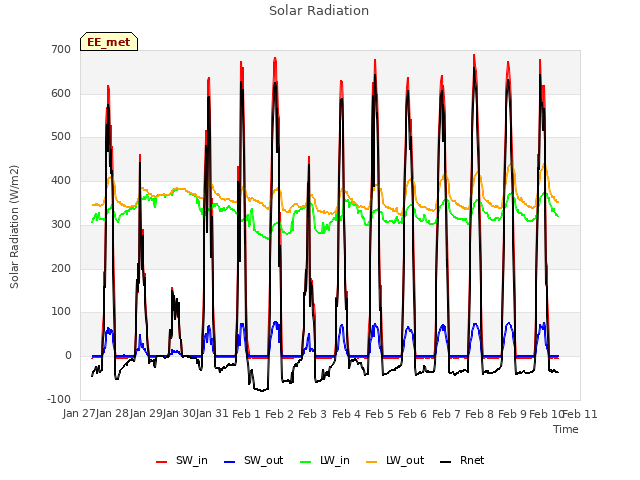Click the 100 y-axis tick label
This screenshot has height=480, width=640.
(x=61, y=312)
